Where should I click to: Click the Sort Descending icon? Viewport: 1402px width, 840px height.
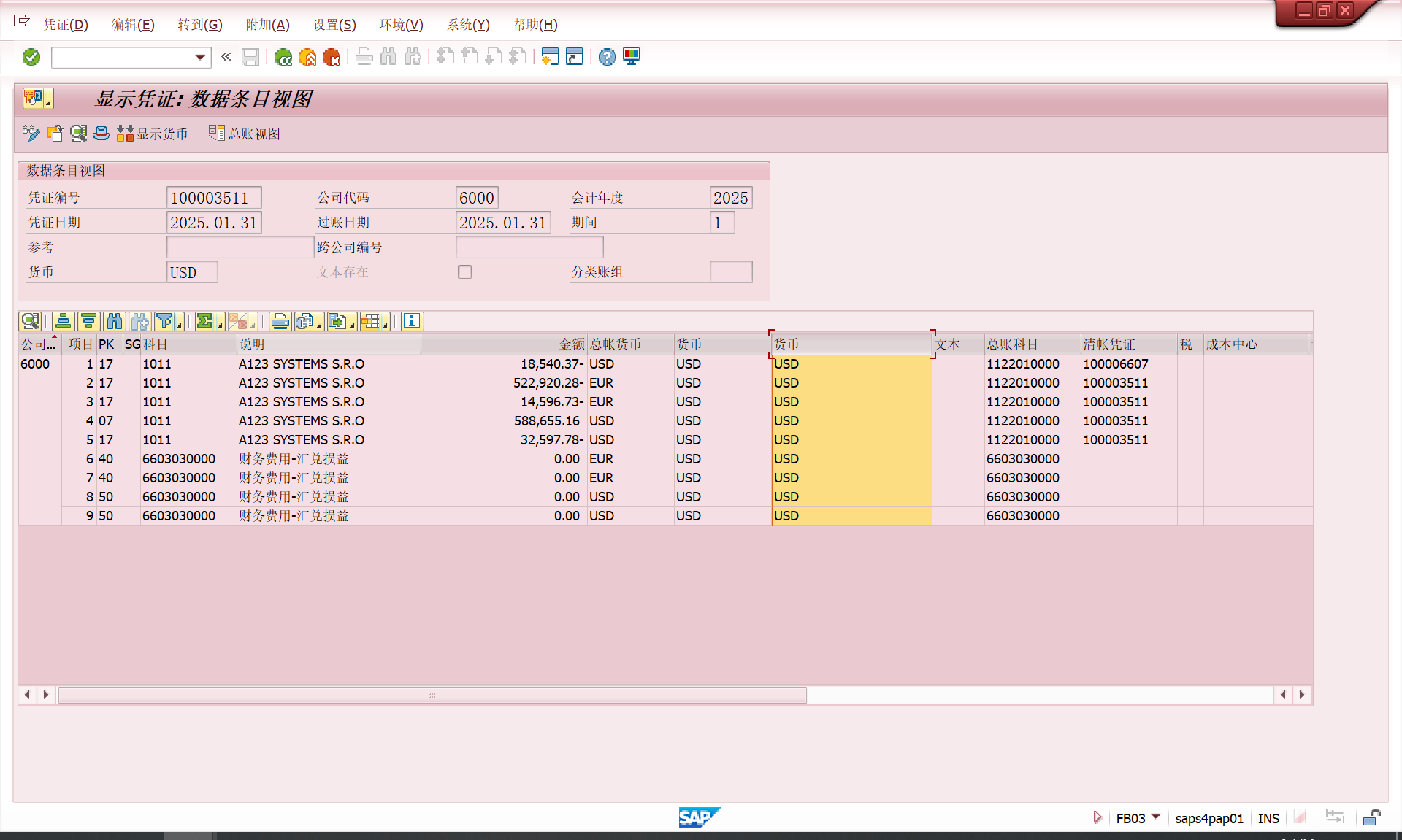pos(89,321)
